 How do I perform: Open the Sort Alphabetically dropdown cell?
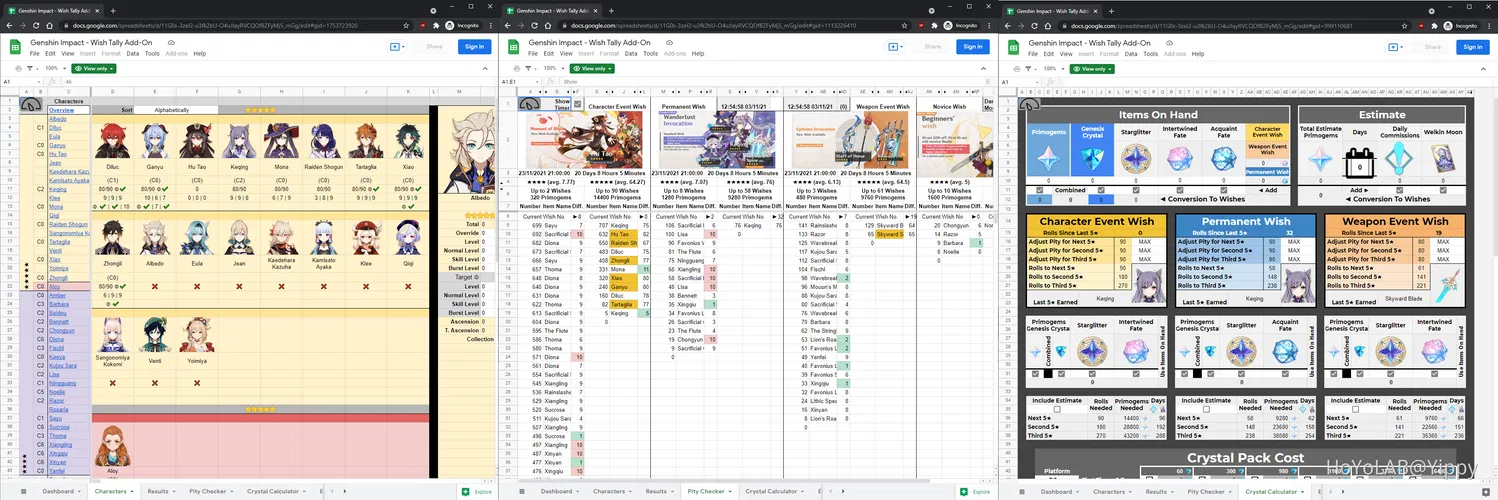coord(173,109)
